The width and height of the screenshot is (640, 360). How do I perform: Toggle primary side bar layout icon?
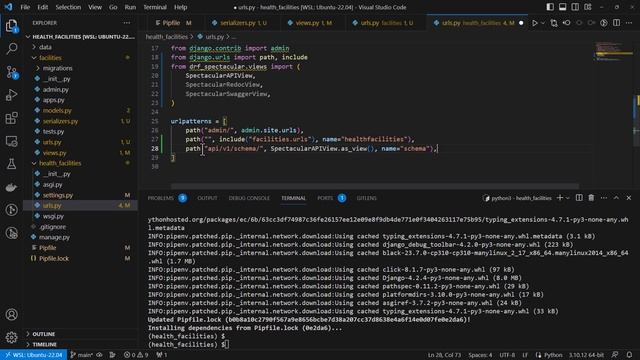pos(550,7)
